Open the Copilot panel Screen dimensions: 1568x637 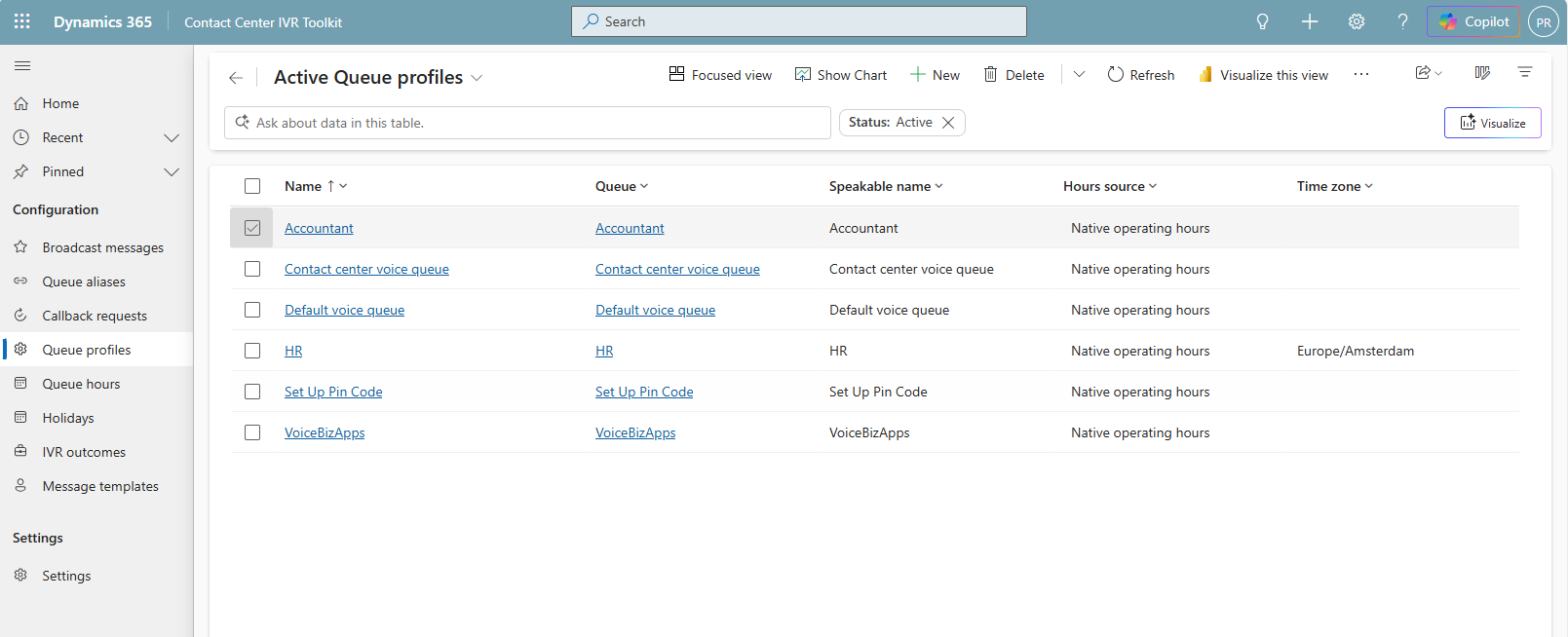point(1473,21)
